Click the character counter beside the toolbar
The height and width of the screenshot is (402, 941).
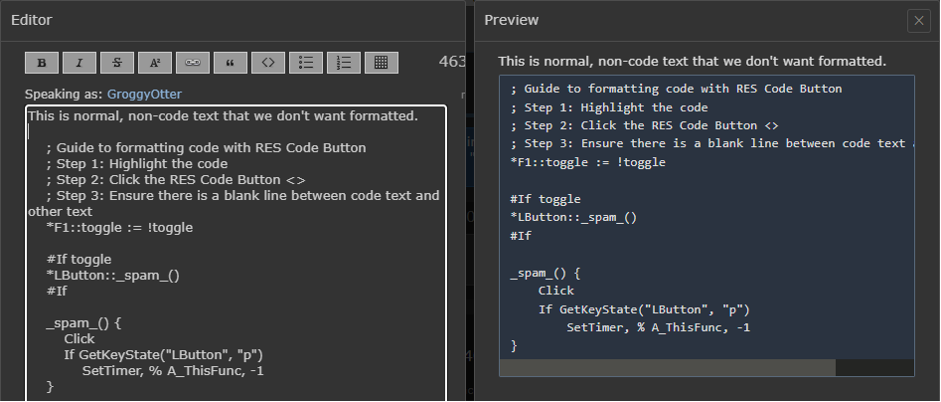(x=452, y=62)
